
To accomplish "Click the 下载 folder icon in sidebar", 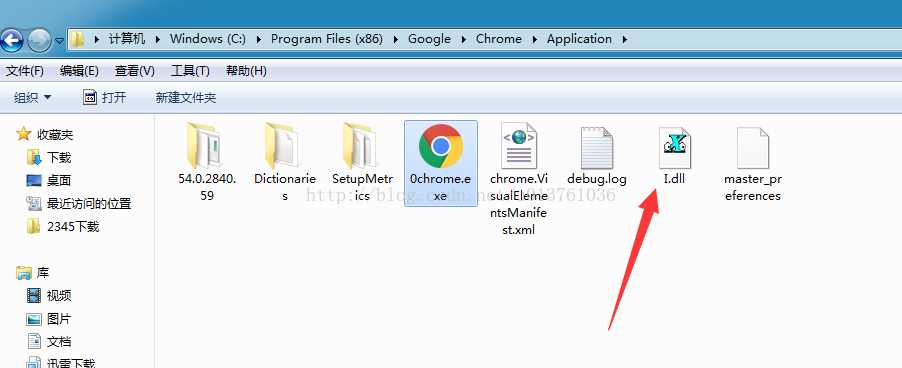I will tap(34, 157).
